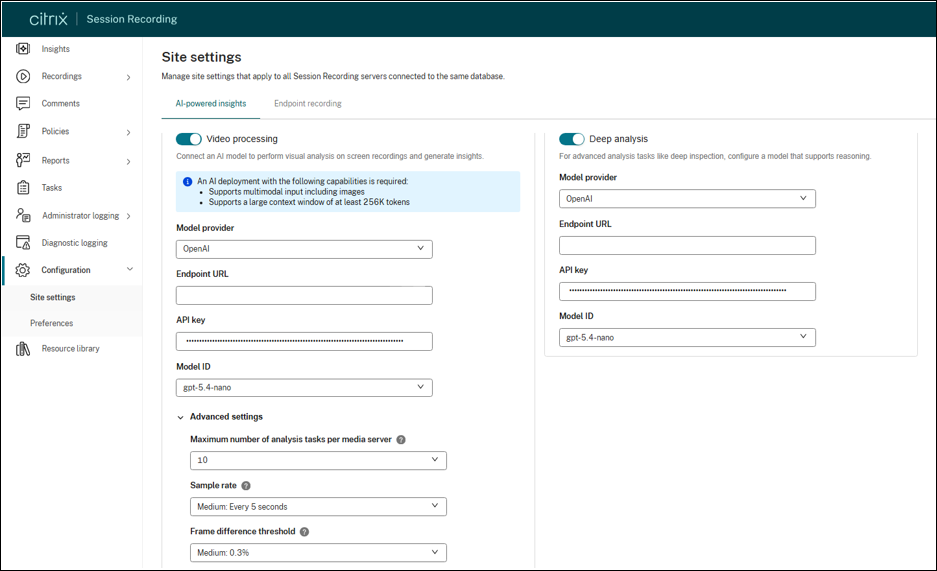
Task: Open Preferences in sidebar
Action: [51, 323]
